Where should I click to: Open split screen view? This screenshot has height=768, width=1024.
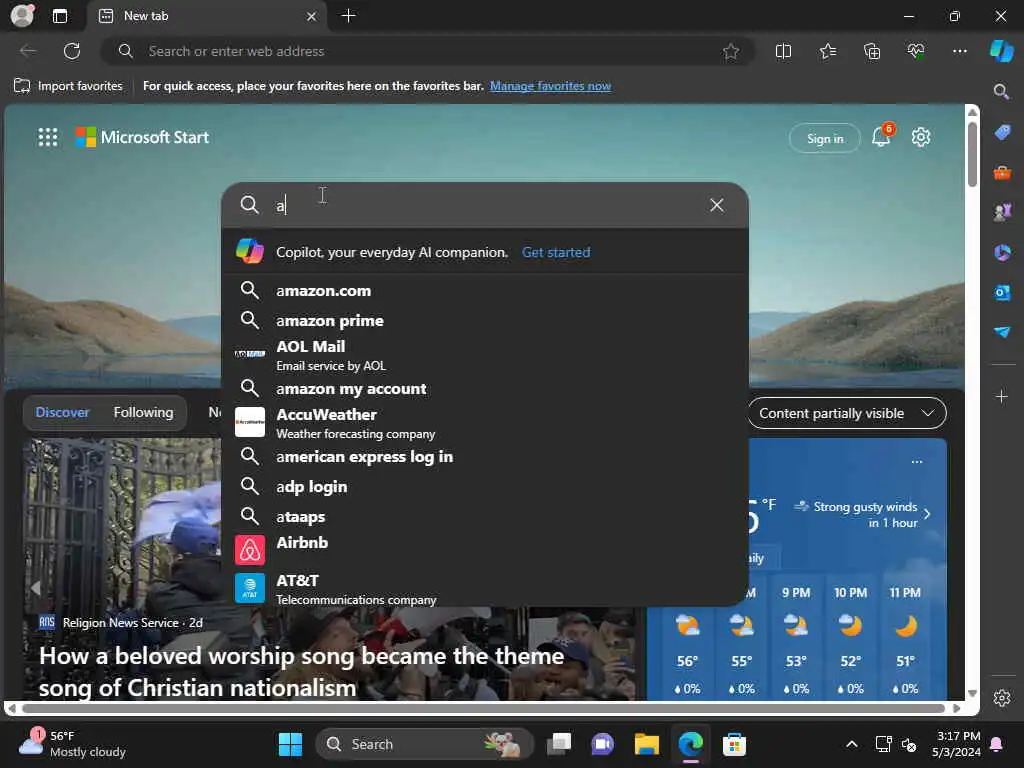783,51
